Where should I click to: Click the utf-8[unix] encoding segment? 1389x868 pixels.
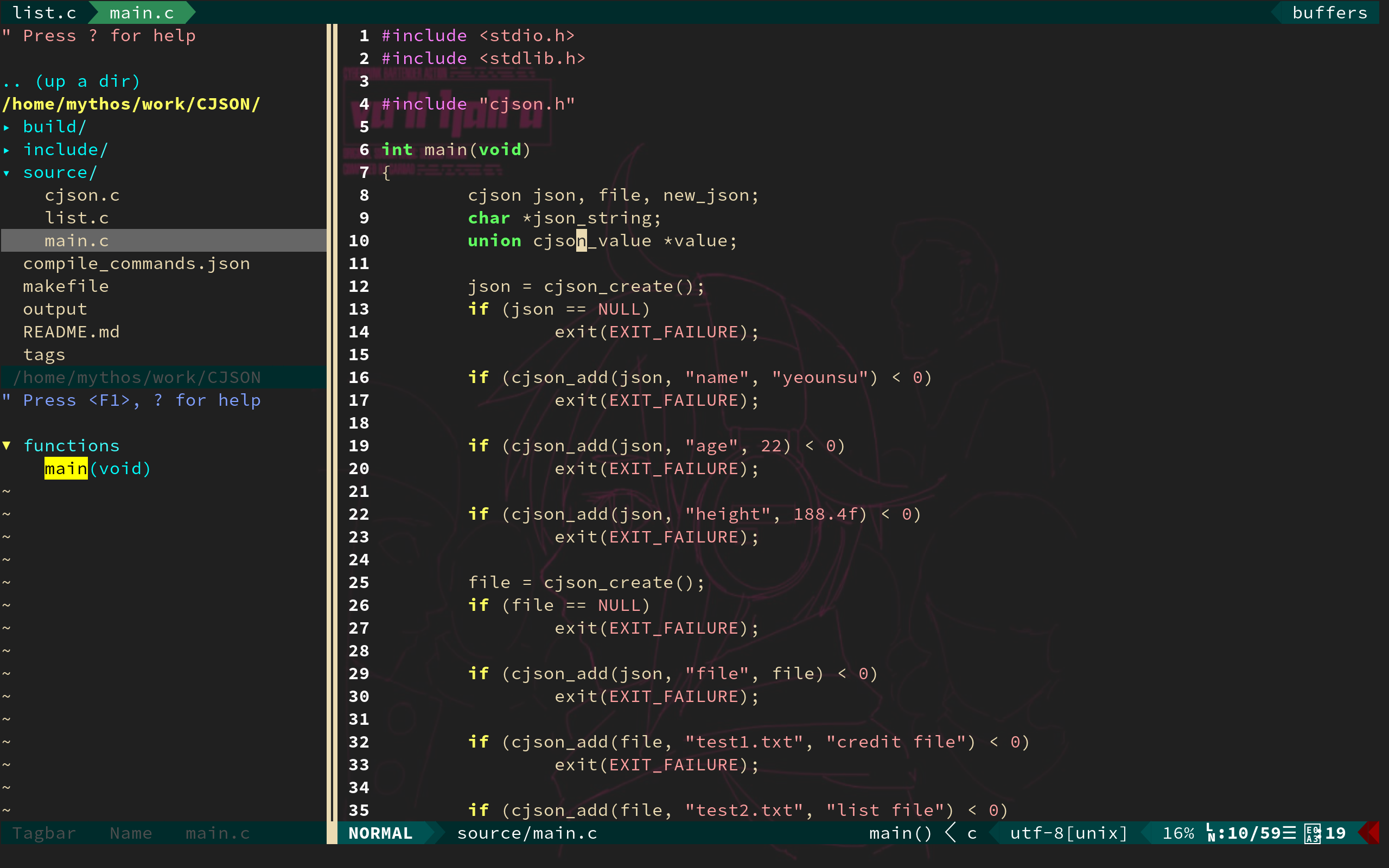[x=1068, y=833]
